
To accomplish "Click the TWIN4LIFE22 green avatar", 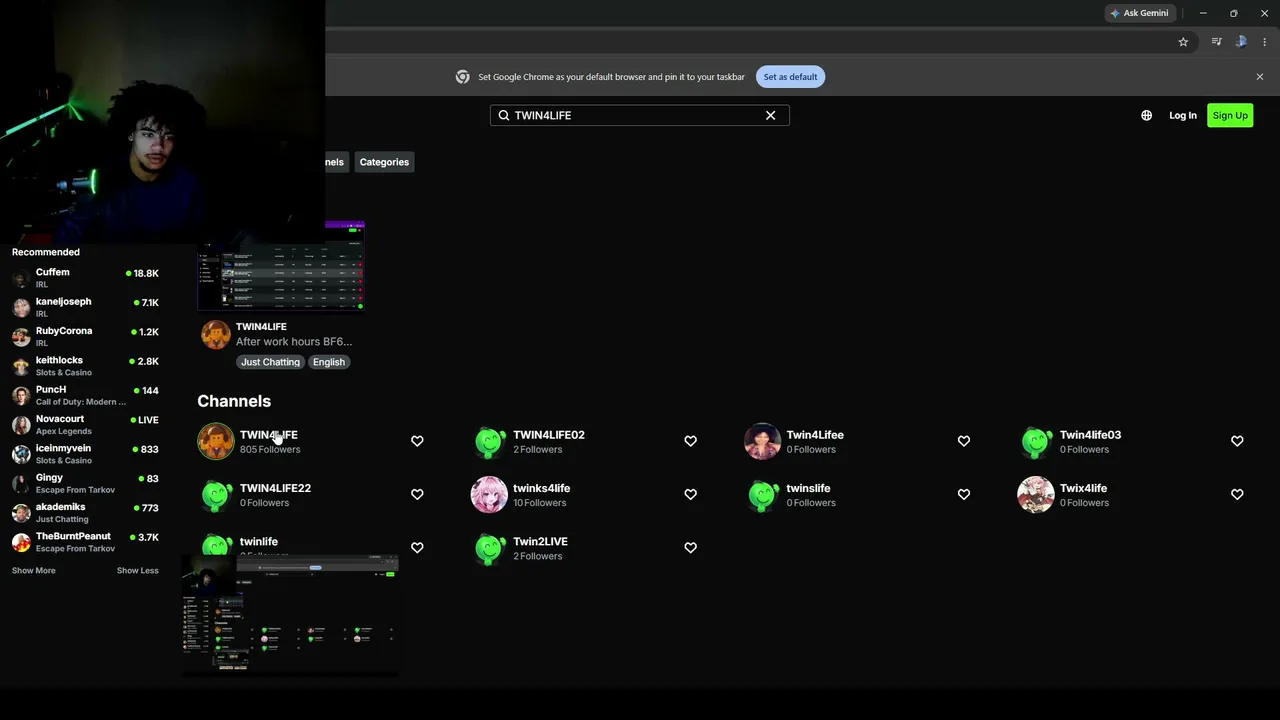I will [x=215, y=494].
